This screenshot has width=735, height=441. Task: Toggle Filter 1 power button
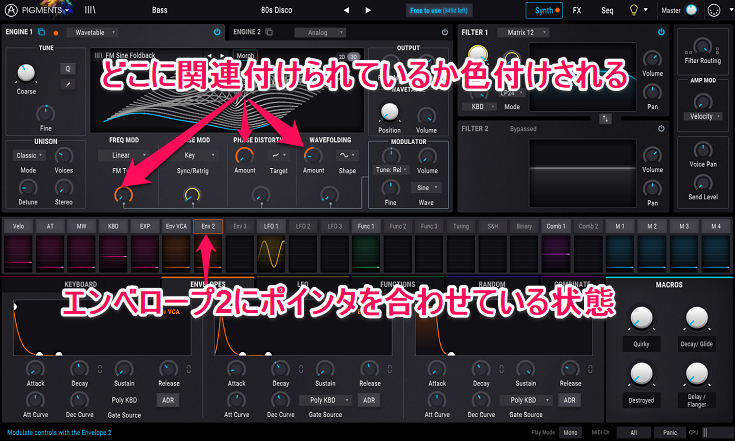click(661, 32)
